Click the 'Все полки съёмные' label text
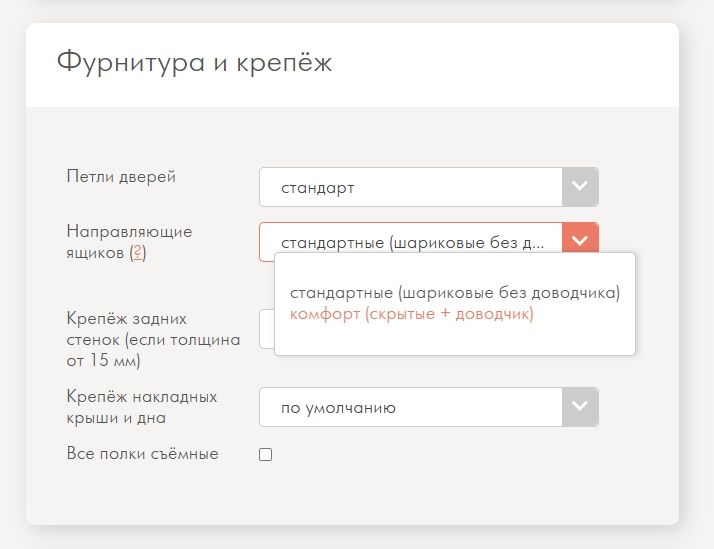Image resolution: width=714 pixels, height=549 pixels. click(142, 454)
